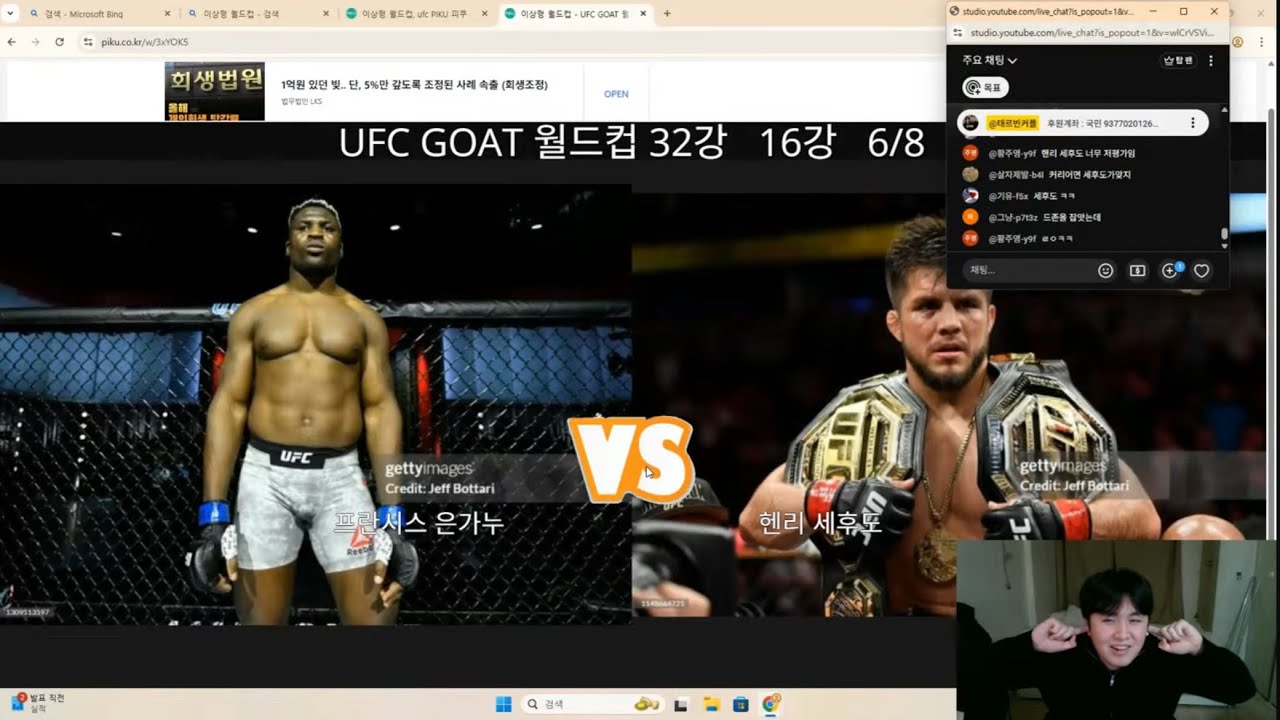Click OPEN on the ad banner
This screenshot has height=720, width=1280.
point(616,94)
